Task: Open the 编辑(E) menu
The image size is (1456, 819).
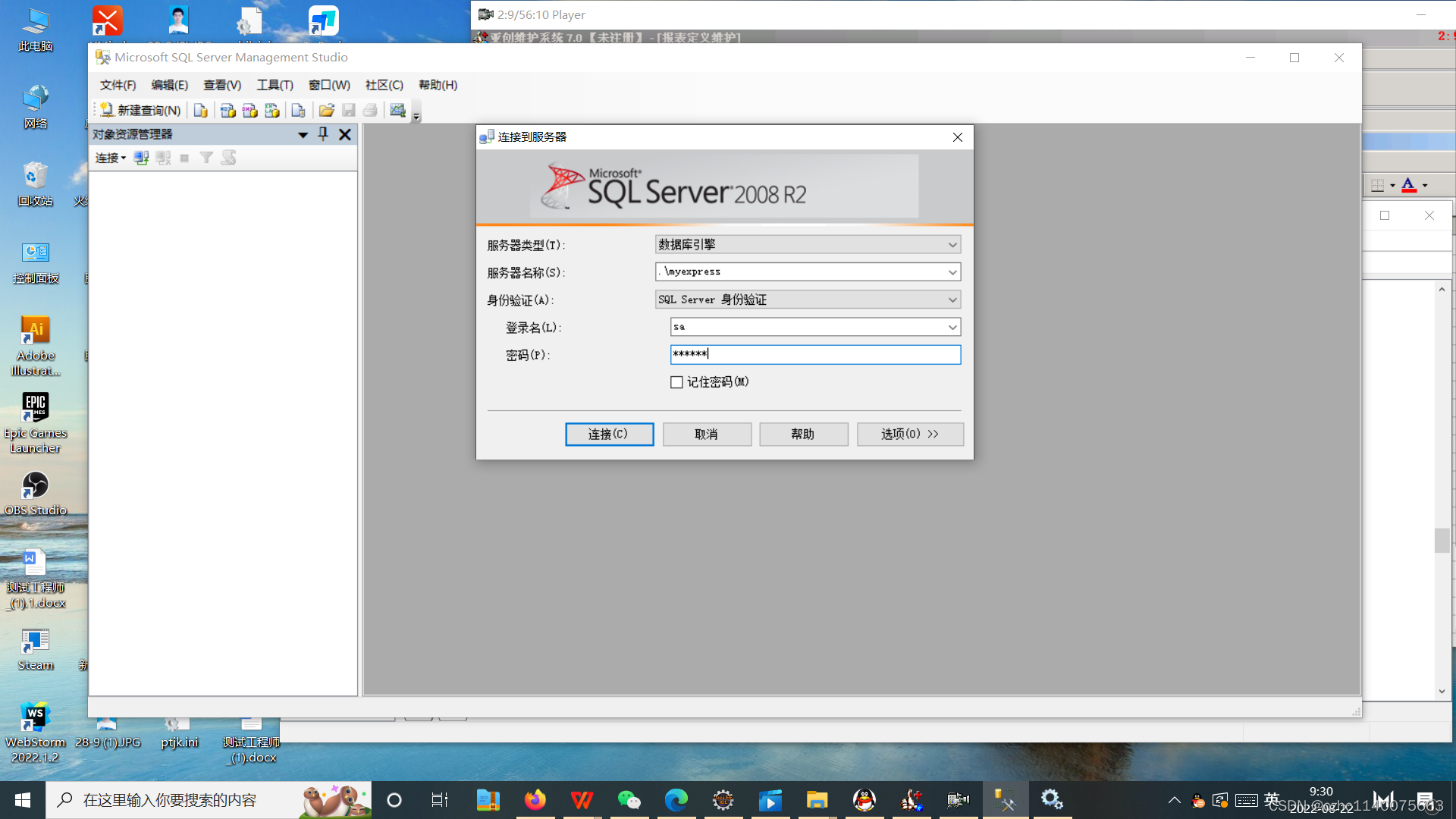Action: tap(170, 85)
